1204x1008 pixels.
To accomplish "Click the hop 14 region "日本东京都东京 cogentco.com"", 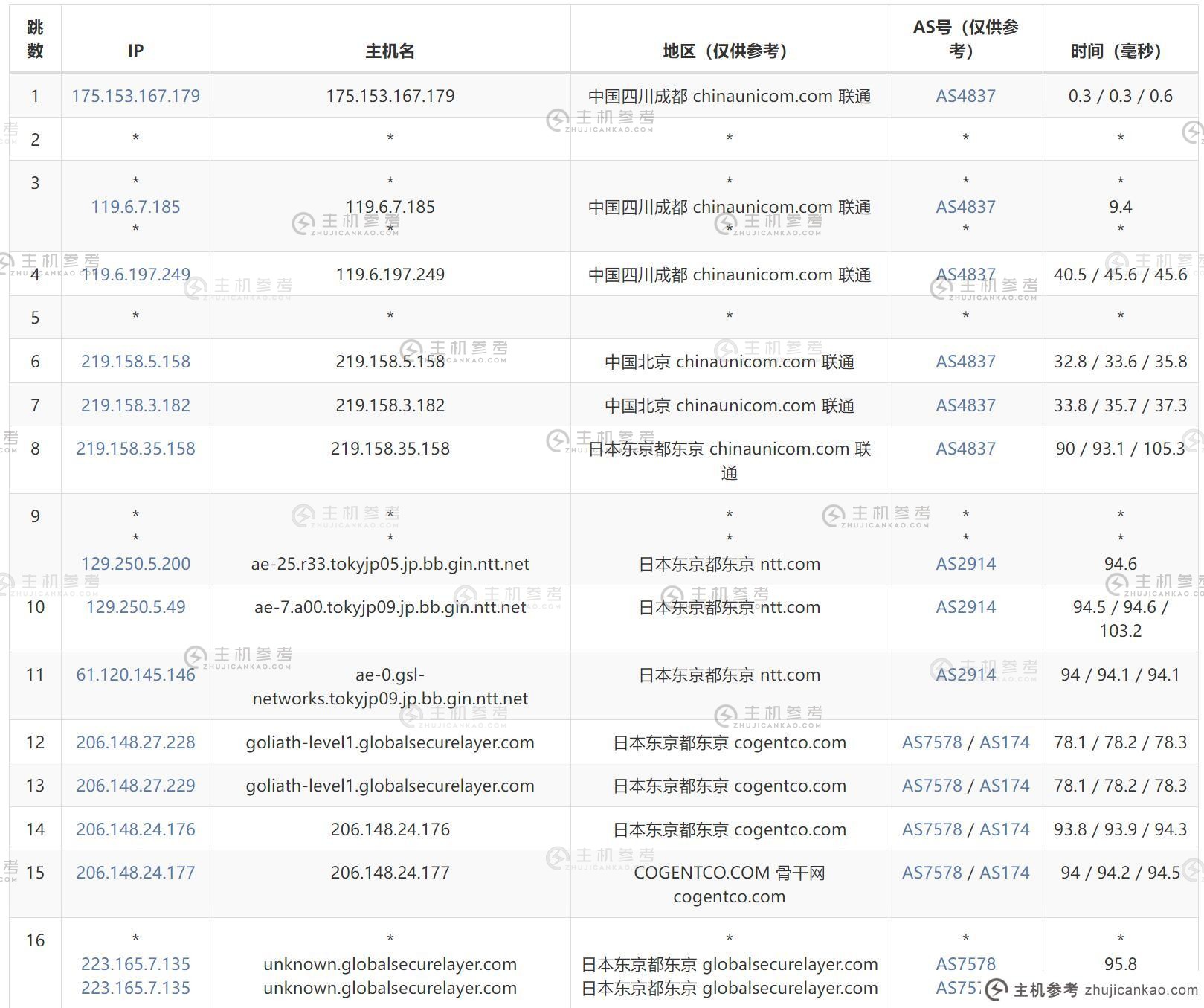I will pos(729,829).
